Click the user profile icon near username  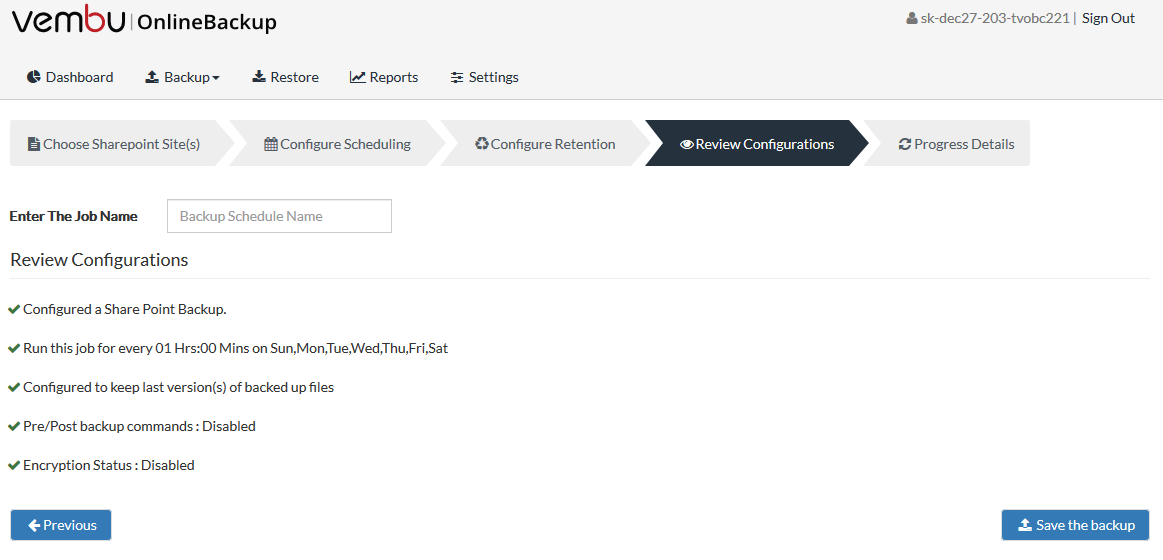pos(912,19)
